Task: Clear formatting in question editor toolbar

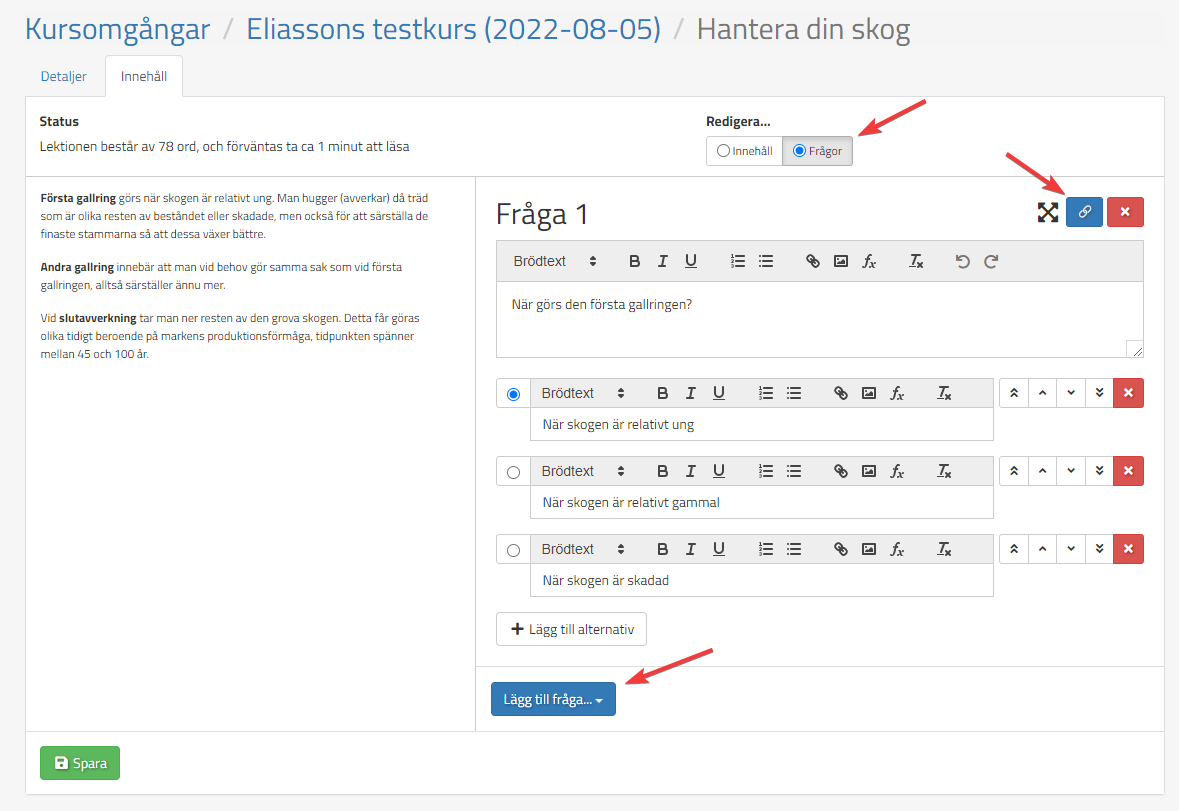Action: click(916, 261)
